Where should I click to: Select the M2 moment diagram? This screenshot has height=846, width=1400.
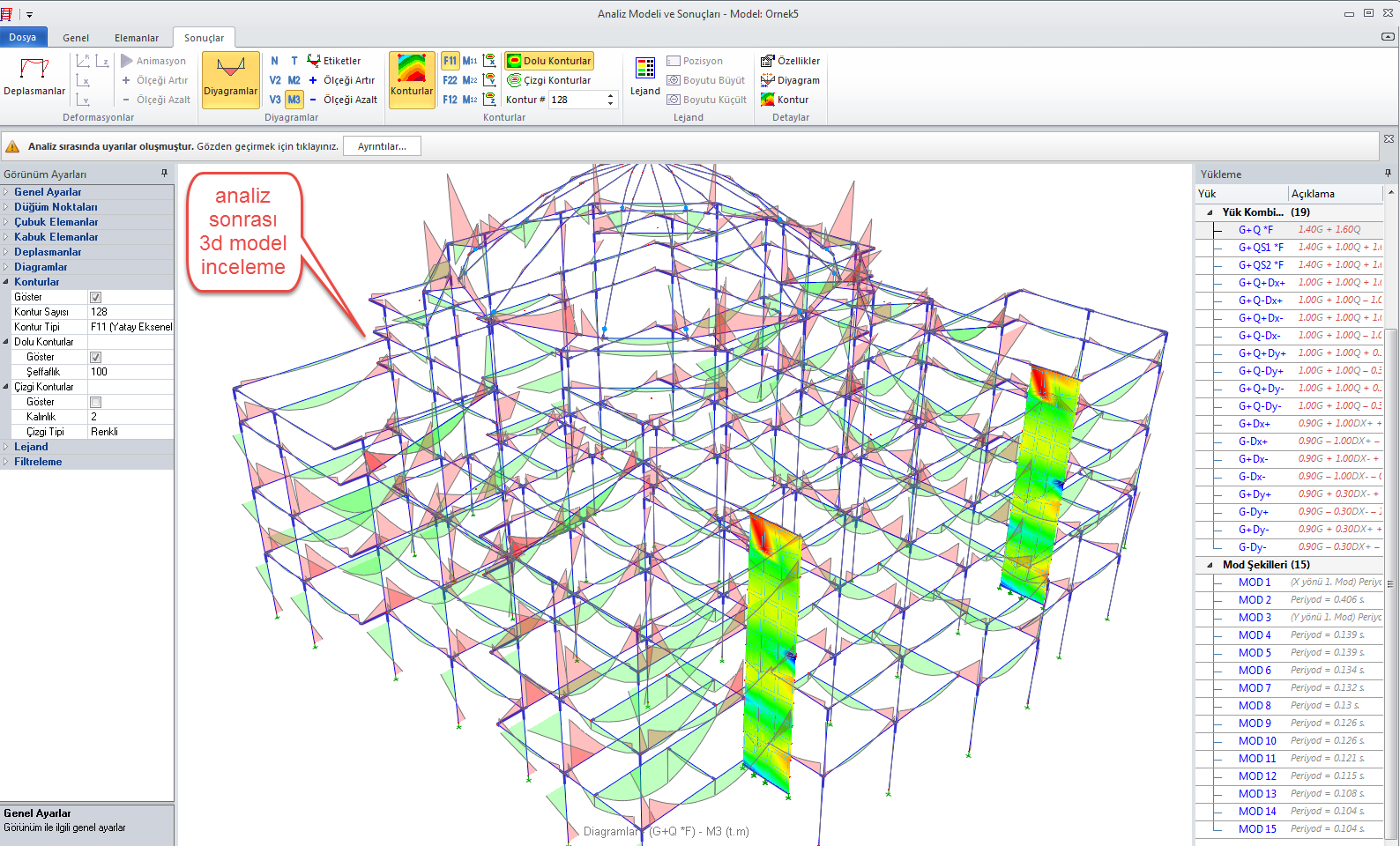[294, 80]
